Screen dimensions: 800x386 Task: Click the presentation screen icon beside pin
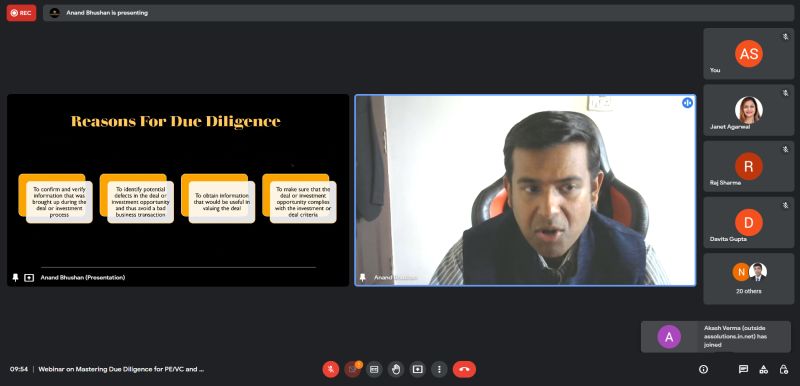[29, 277]
